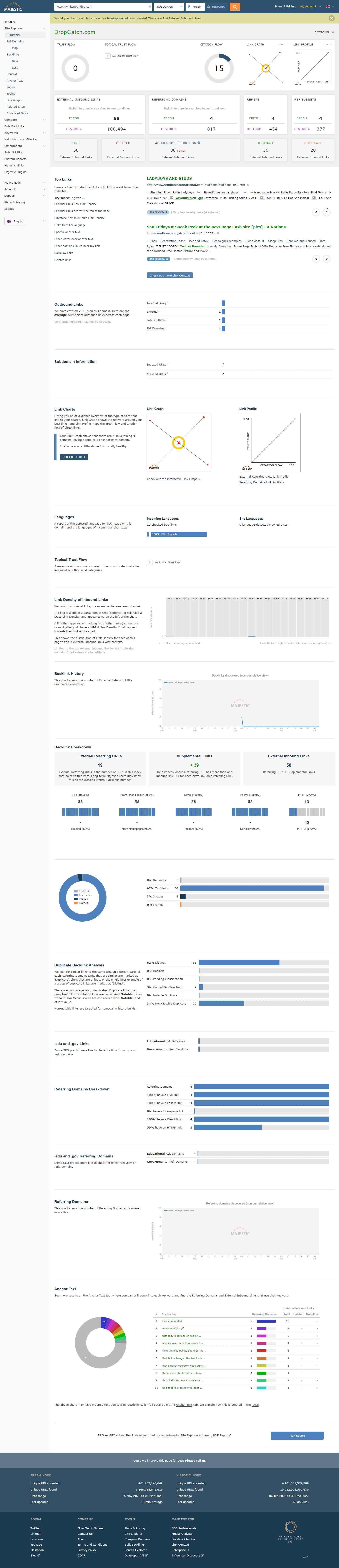This screenshot has height=1568, width=339.
Task: Click the PDF Report button
Action: click(297, 1435)
